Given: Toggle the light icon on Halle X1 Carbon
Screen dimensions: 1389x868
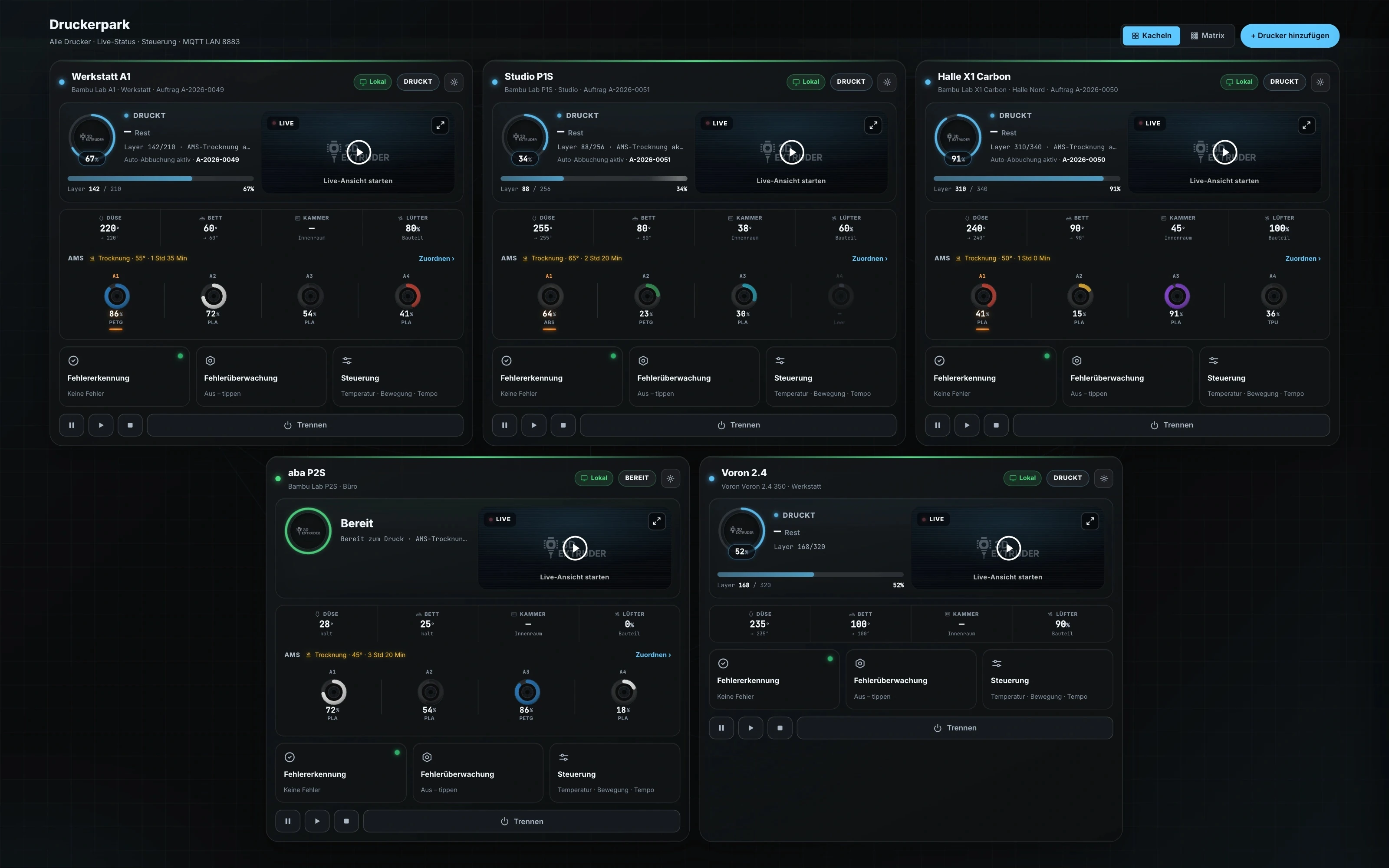Looking at the screenshot, I should (x=1320, y=82).
